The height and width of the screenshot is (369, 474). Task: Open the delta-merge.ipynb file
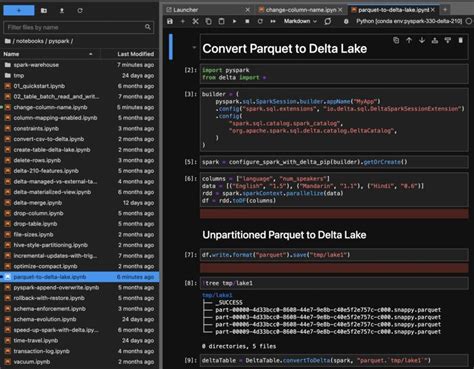pyautogui.click(x=37, y=203)
